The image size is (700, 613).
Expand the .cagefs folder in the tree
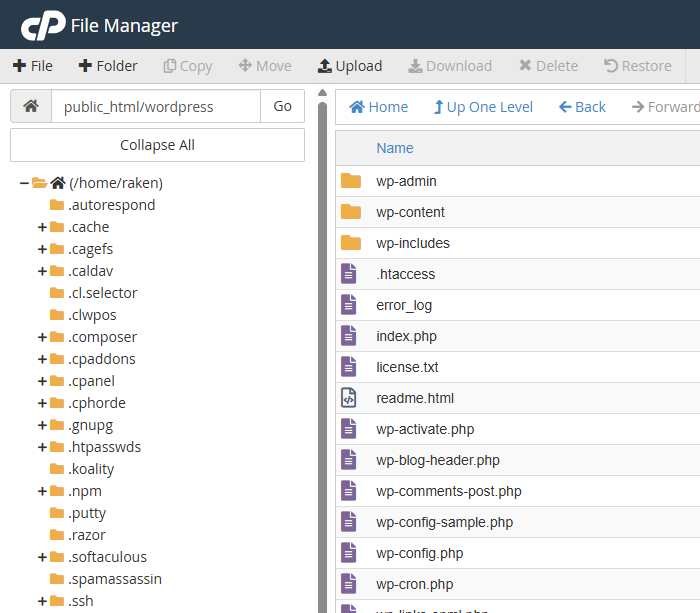[42, 249]
